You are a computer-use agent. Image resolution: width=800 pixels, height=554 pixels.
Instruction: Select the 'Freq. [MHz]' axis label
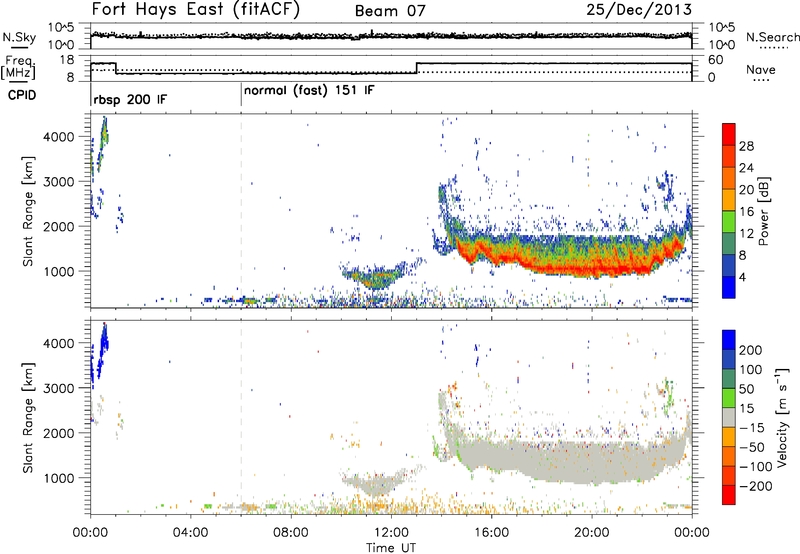click(18, 68)
